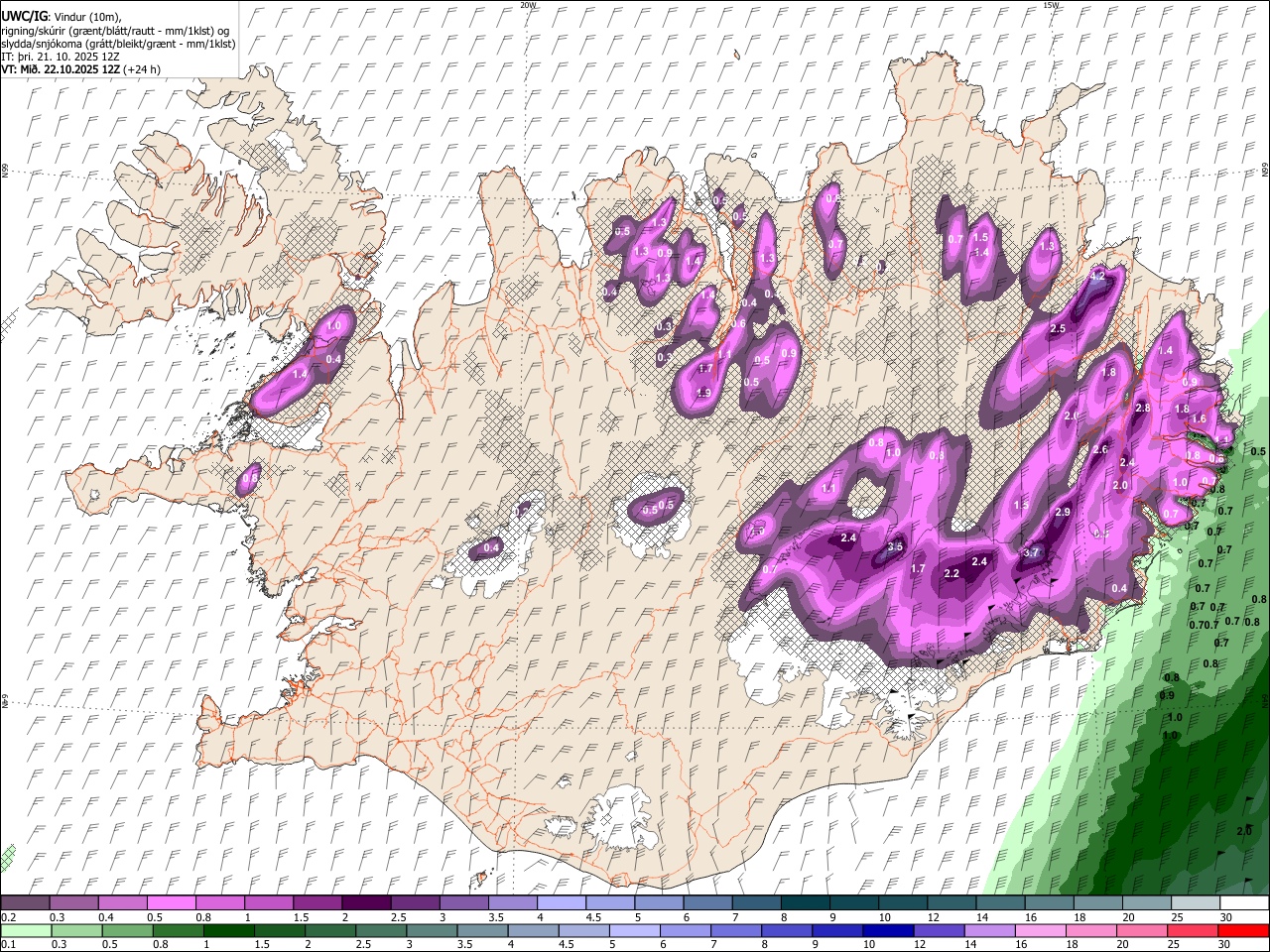Click the deep blue 10–12 rain scale swatch
Viewport: 1270px width, 952px height.
[x=887, y=931]
